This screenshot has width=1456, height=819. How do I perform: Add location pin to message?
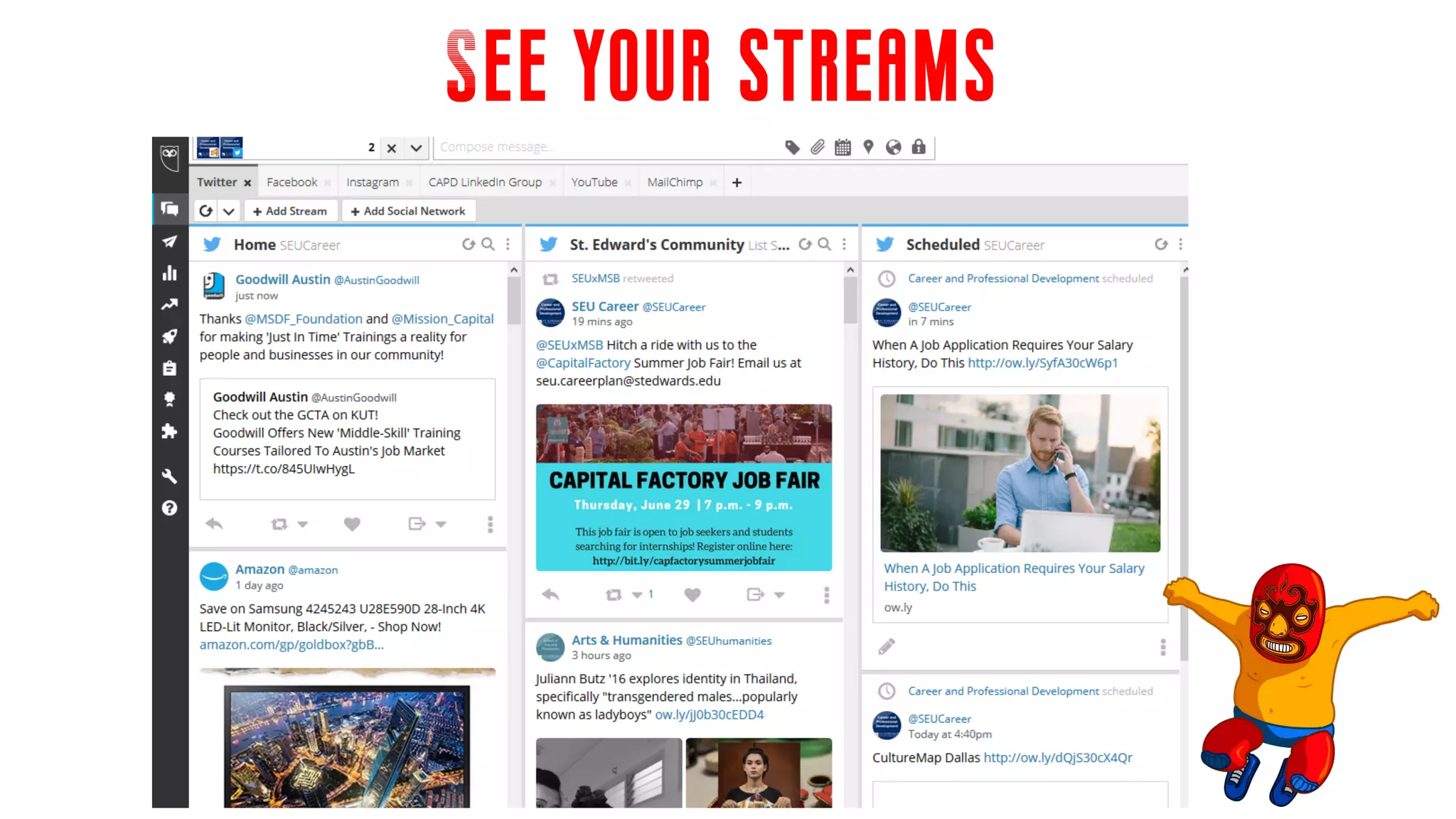click(x=868, y=147)
